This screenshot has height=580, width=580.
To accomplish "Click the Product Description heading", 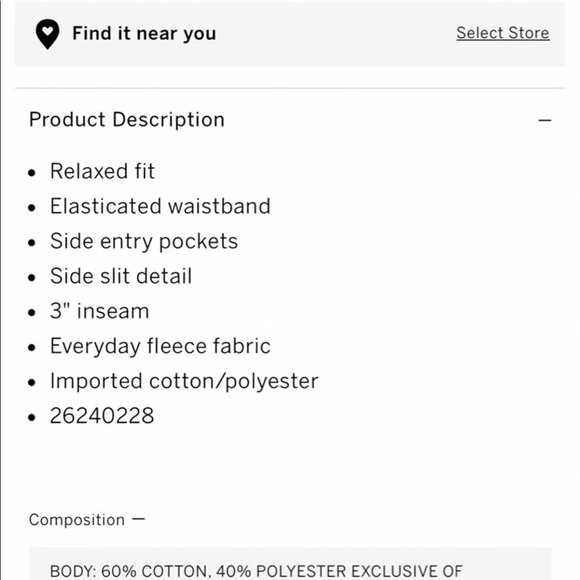I will (x=127, y=119).
